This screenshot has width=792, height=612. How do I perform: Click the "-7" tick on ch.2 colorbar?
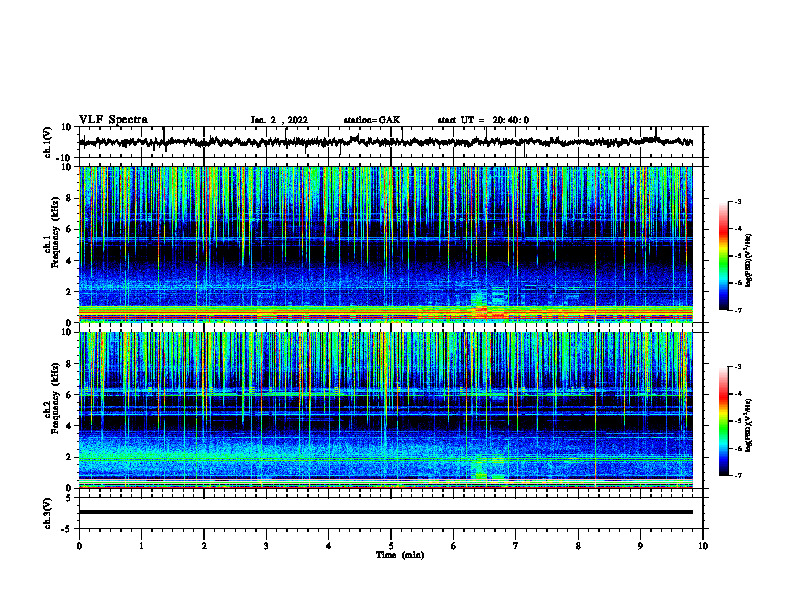(737, 476)
